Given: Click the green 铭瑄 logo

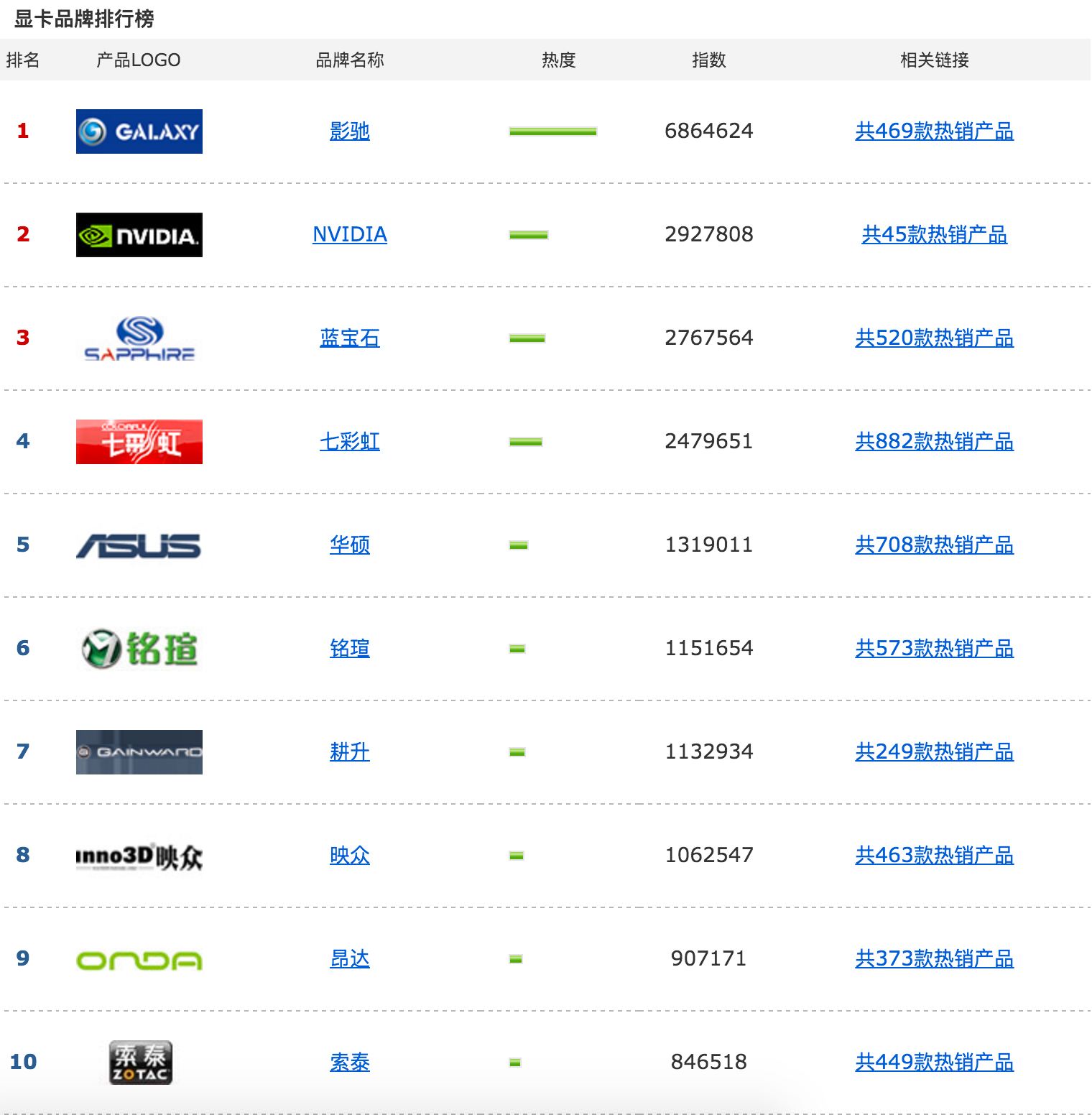Looking at the screenshot, I should click(x=139, y=649).
